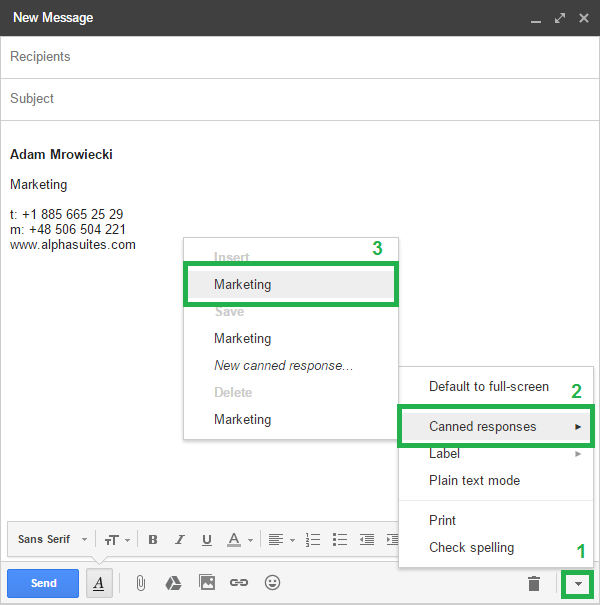Expand the Canned responses submenu
600x605 pixels.
click(x=496, y=426)
